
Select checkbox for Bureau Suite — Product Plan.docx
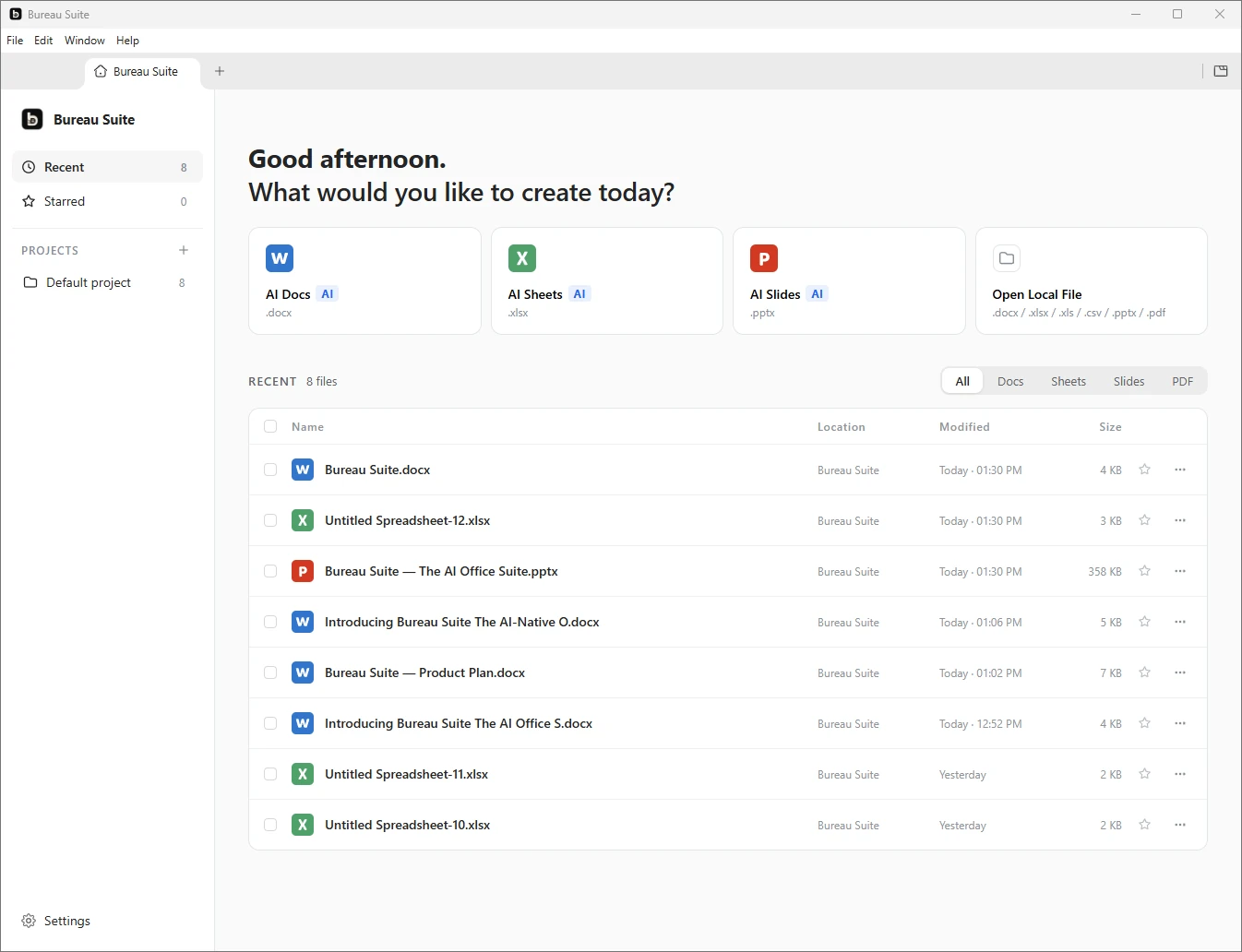[x=270, y=672]
